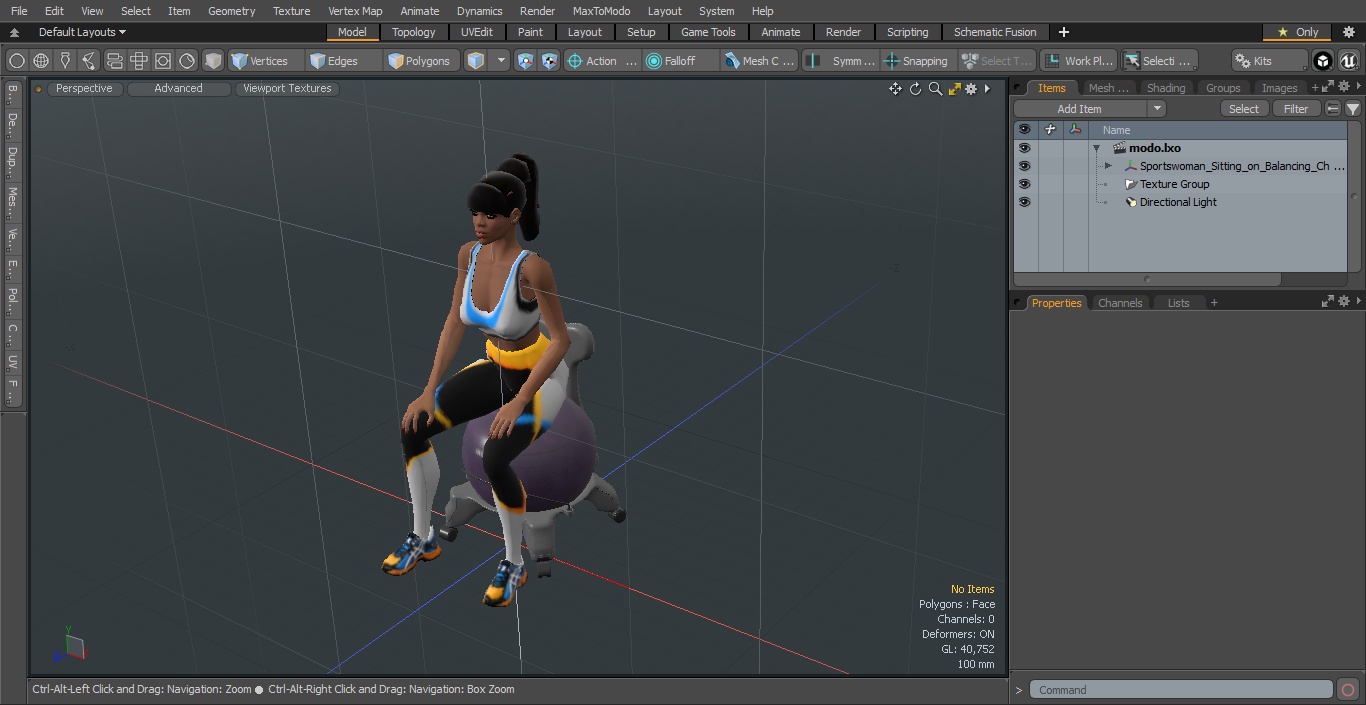Toggle the Symmetry option

(841, 61)
